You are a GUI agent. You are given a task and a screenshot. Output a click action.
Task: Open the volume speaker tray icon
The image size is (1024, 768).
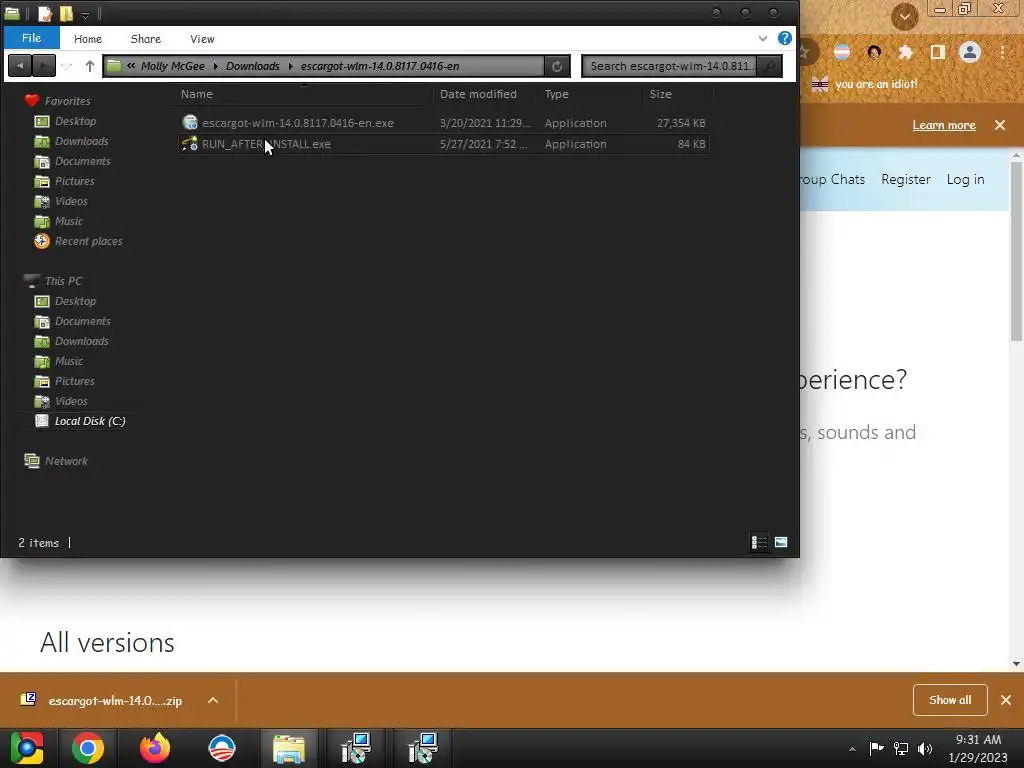pyautogui.click(x=925, y=749)
